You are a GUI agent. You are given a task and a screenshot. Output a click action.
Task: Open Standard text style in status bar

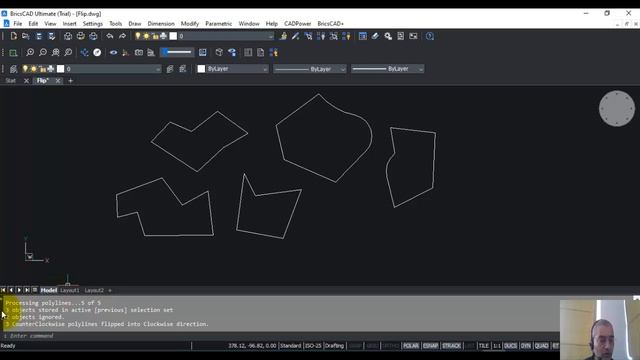(x=290, y=346)
